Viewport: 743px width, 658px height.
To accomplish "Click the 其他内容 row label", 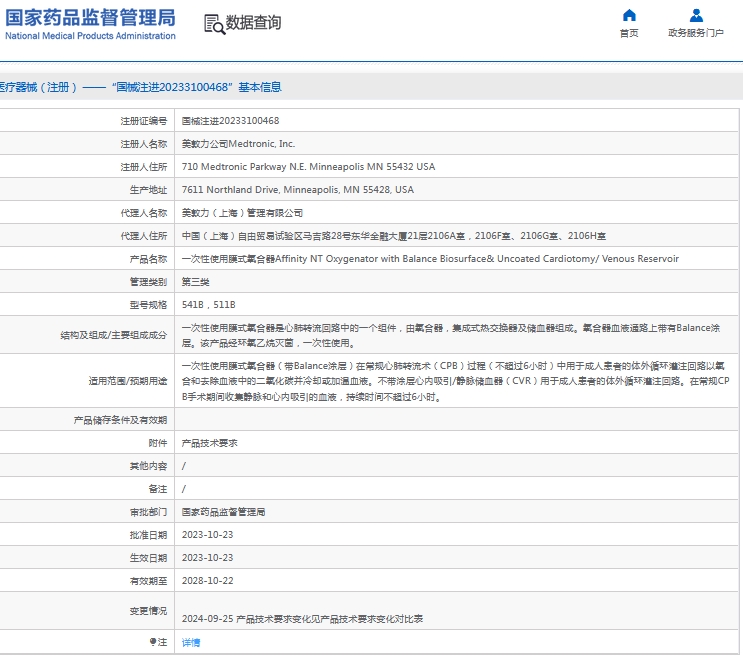I will click(148, 466).
